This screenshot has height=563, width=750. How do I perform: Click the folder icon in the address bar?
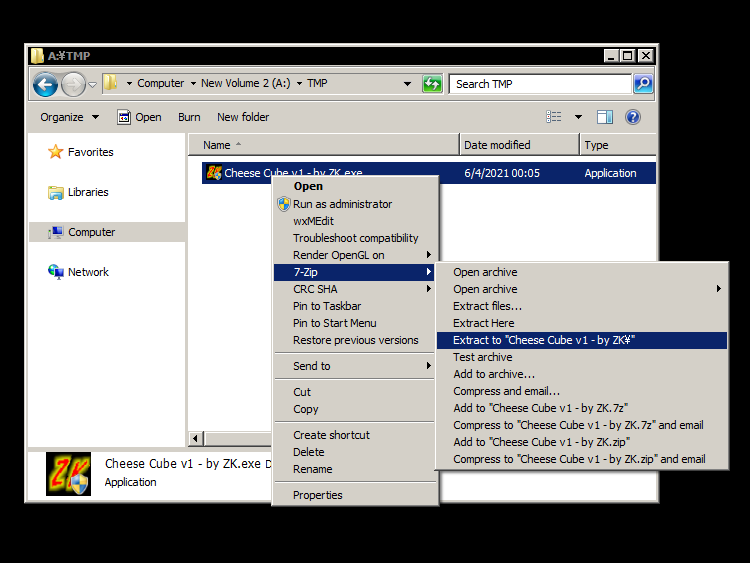coord(110,83)
